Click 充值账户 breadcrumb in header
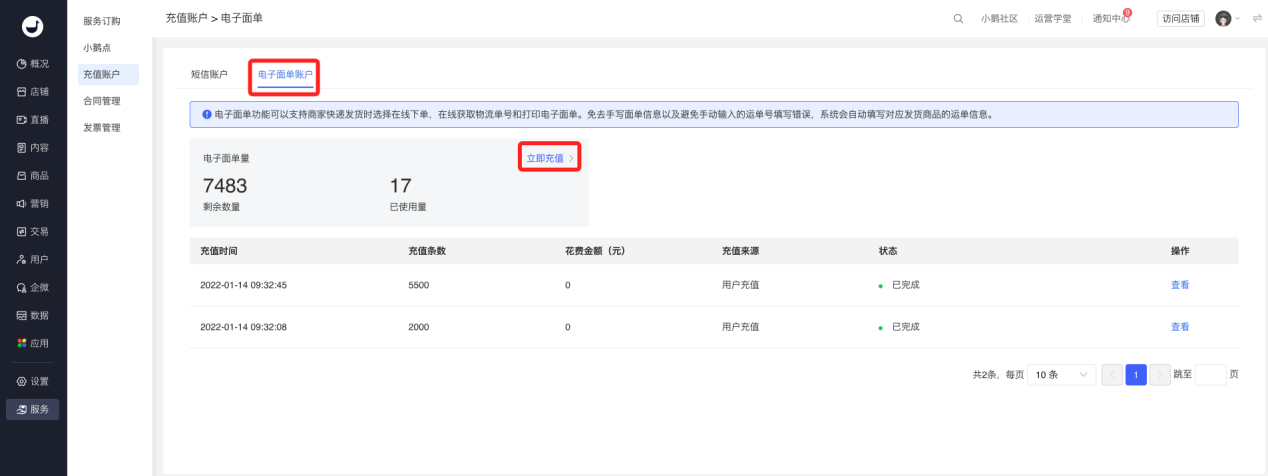1268x476 pixels. pyautogui.click(x=186, y=19)
